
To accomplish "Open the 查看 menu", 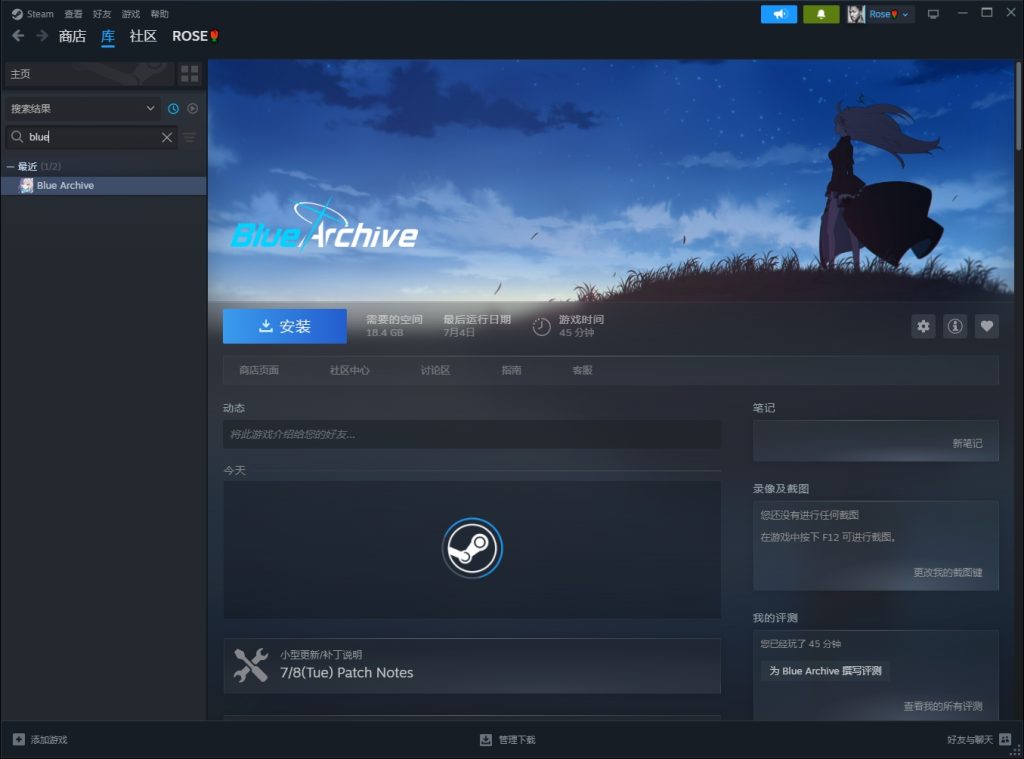I will point(73,14).
